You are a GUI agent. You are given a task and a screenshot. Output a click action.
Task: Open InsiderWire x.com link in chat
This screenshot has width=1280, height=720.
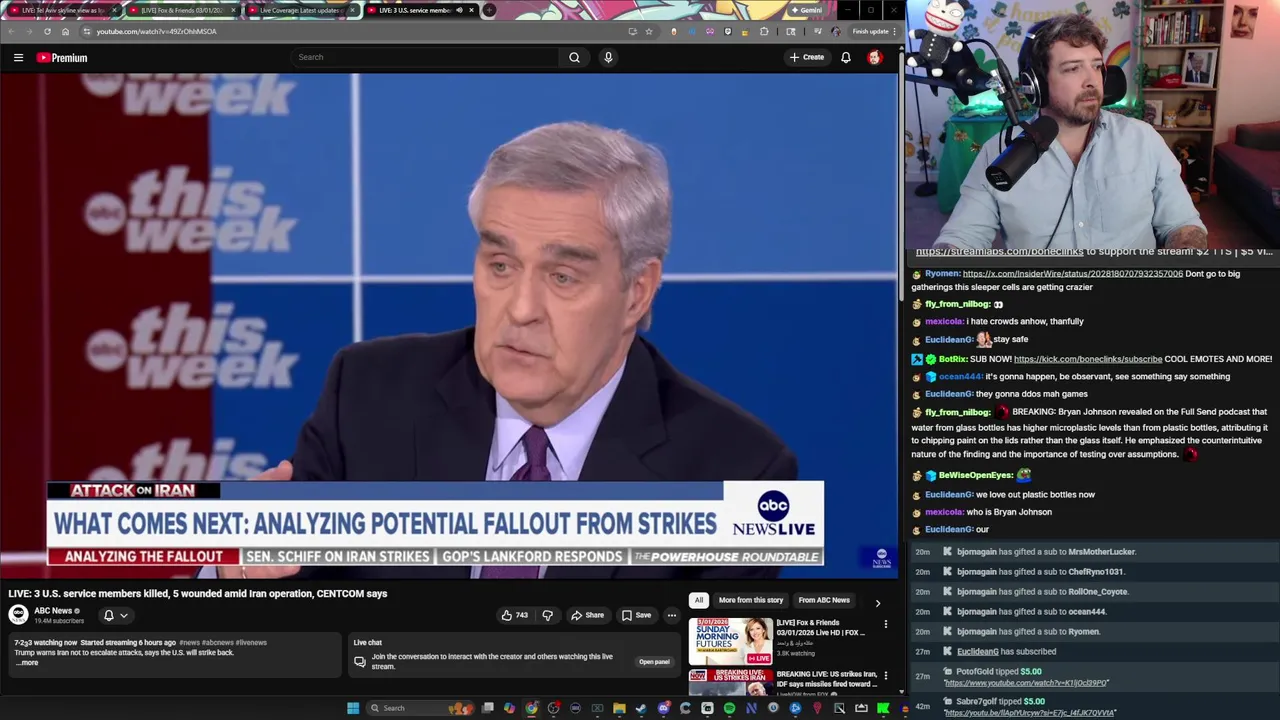pos(1072,274)
